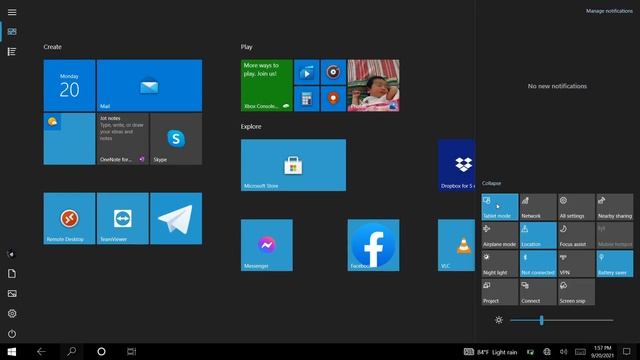This screenshot has height=360, width=640.
Task: Click the Windows Start button
Action: (x=11, y=351)
